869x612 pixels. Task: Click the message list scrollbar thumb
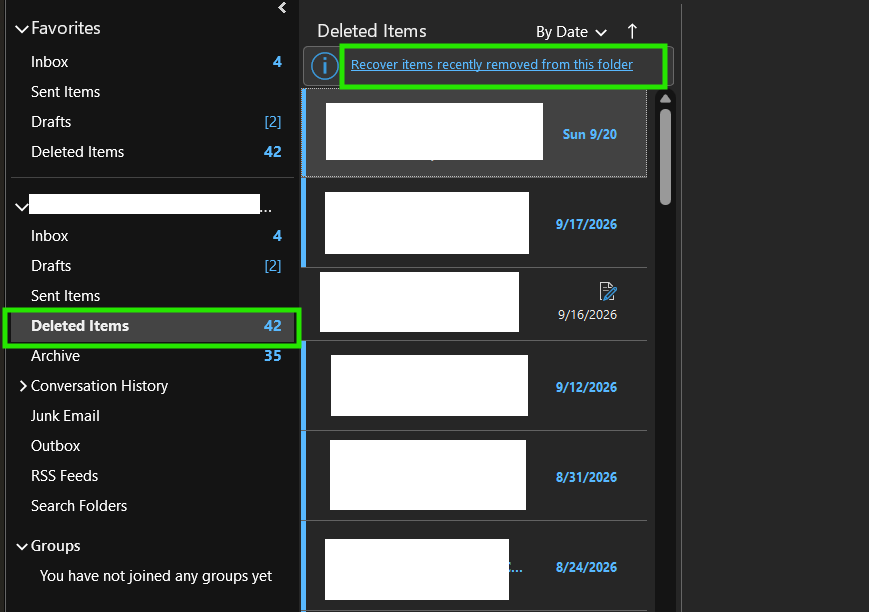point(665,157)
